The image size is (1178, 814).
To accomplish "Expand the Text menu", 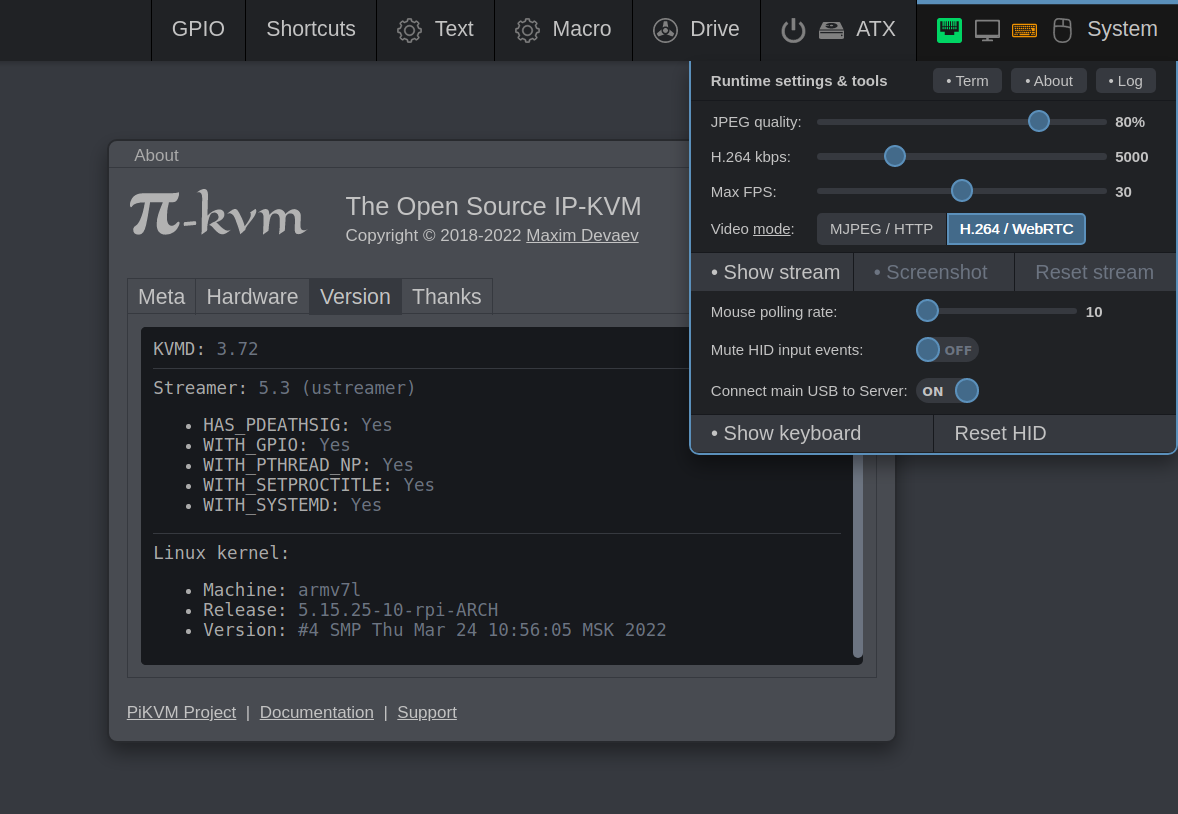I will click(436, 30).
